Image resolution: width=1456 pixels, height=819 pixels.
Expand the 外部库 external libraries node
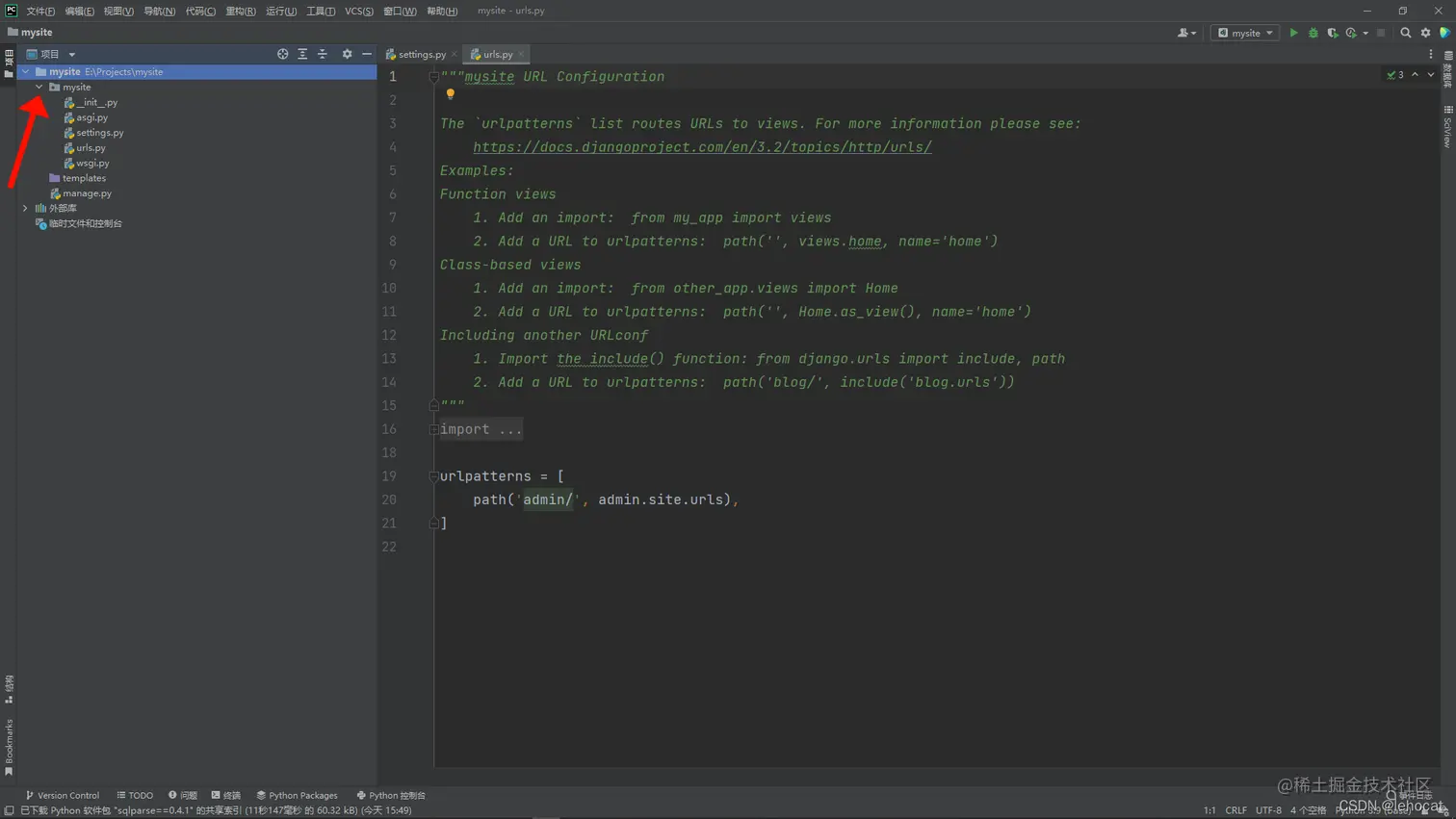(x=26, y=208)
